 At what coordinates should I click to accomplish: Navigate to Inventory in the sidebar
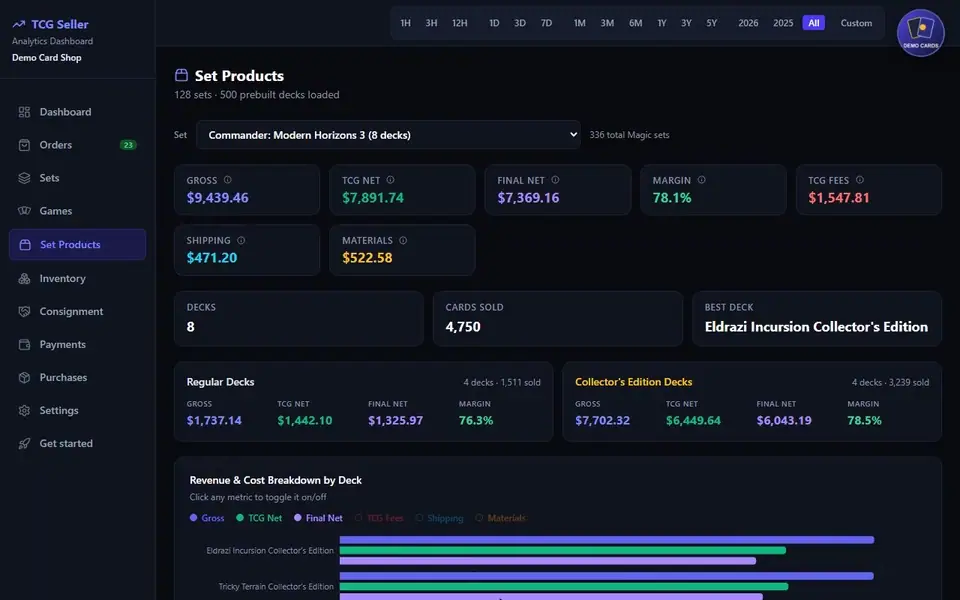pyautogui.click(x=78, y=279)
